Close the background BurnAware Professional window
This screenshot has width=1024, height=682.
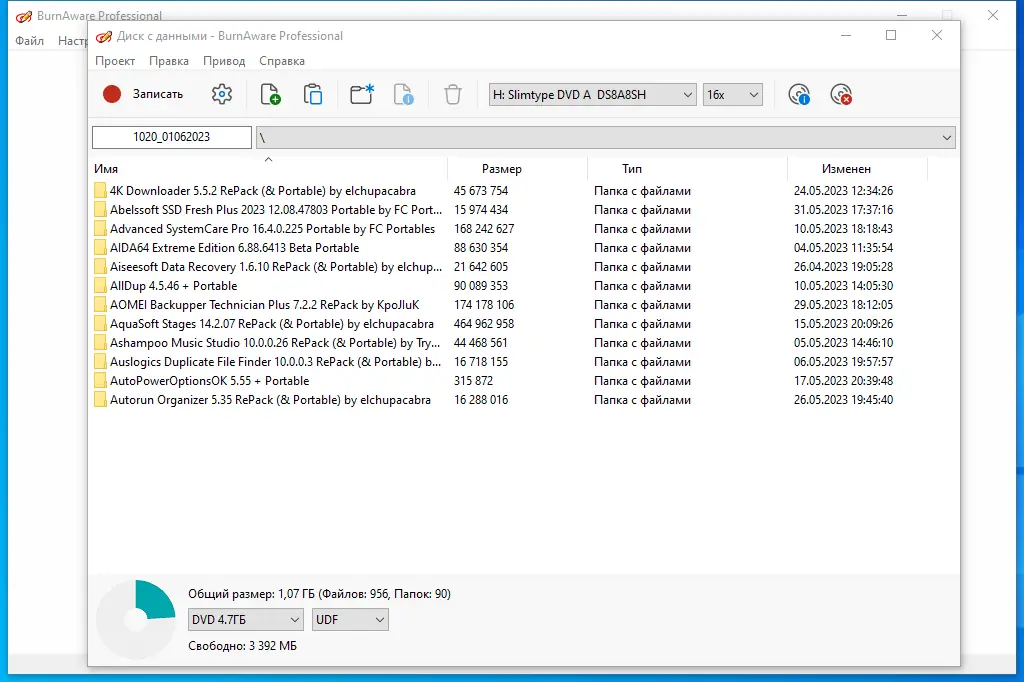tap(993, 15)
